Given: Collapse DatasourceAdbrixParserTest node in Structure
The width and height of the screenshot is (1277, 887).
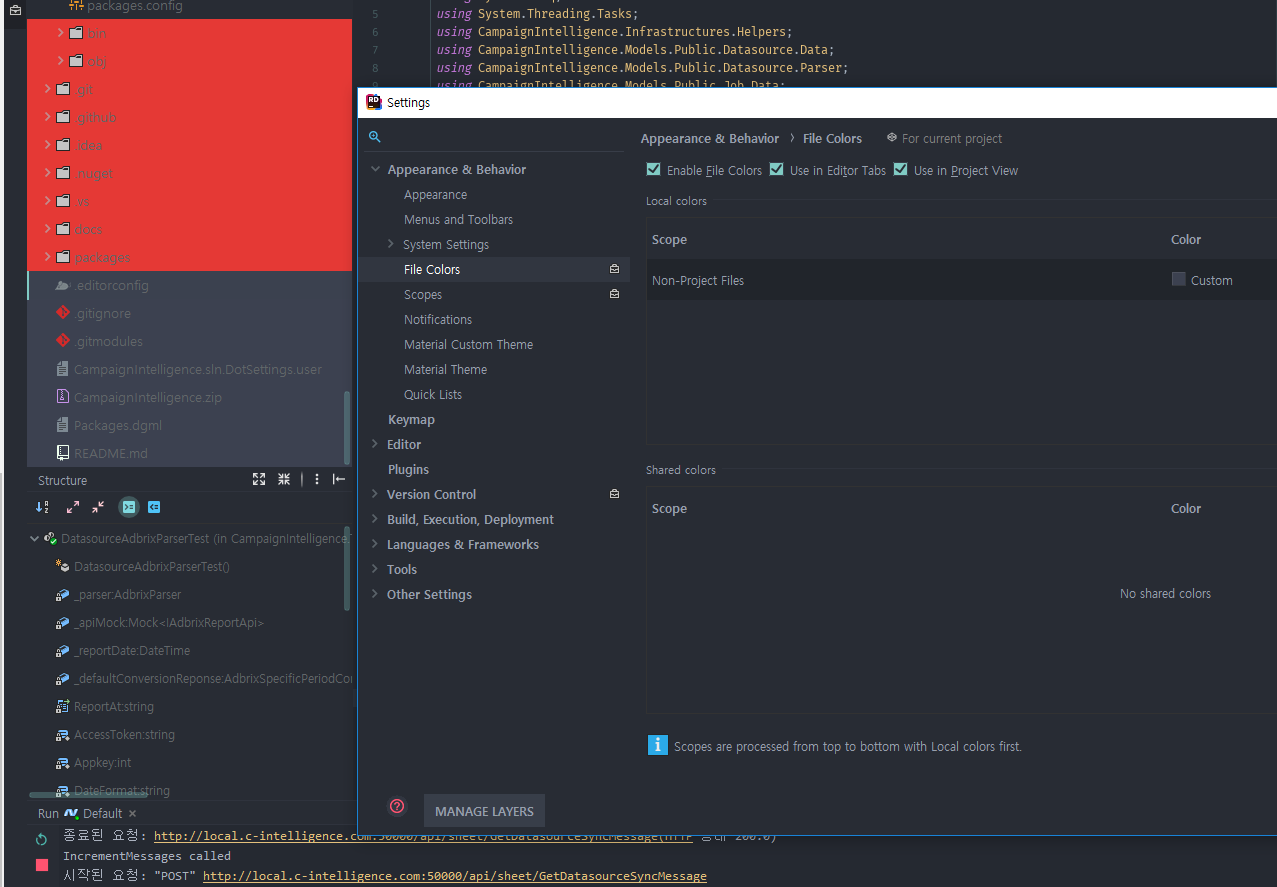Looking at the screenshot, I should click(35, 538).
